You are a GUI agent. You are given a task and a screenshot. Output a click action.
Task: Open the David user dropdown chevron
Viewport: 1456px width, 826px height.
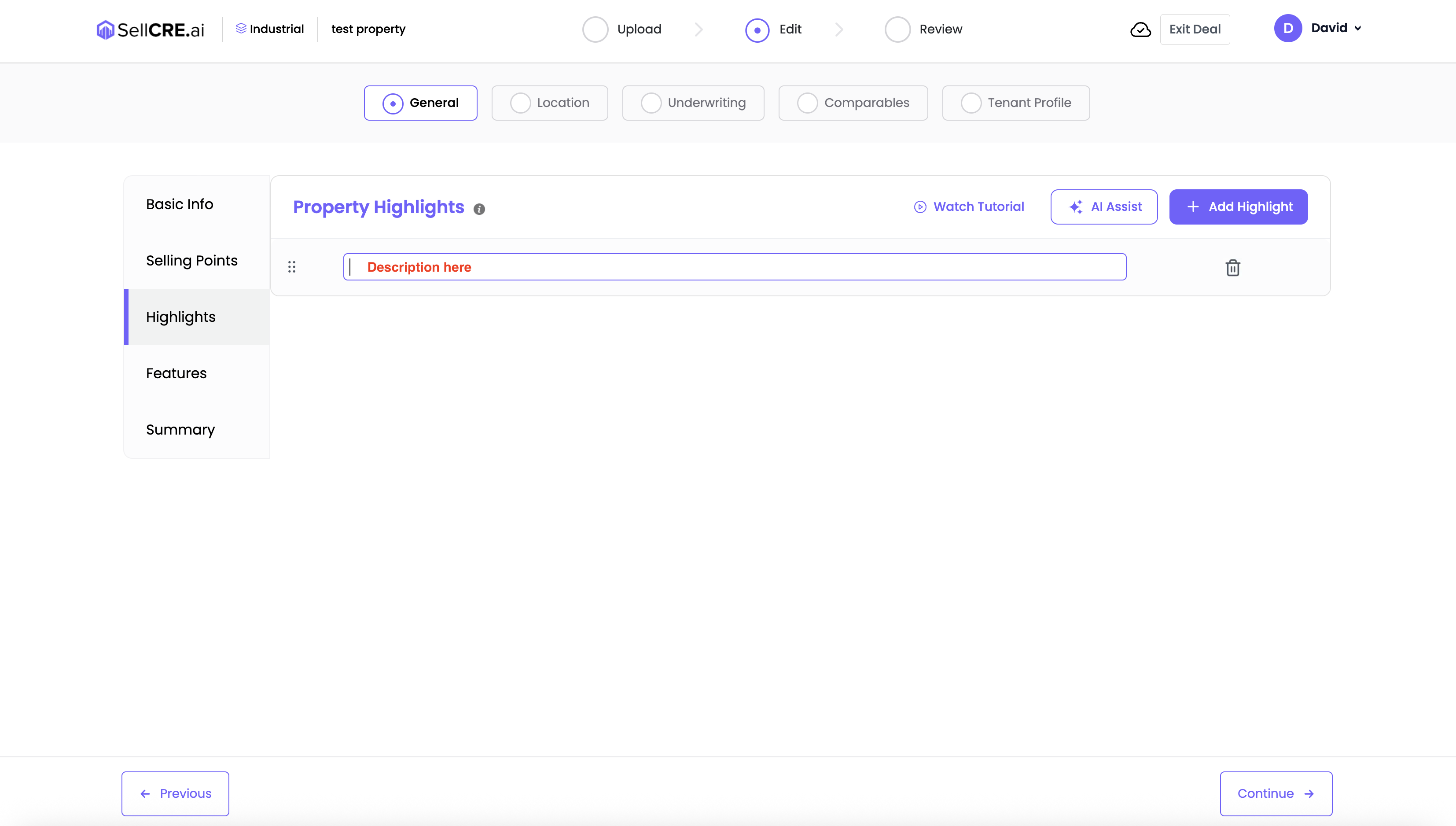[x=1358, y=28]
